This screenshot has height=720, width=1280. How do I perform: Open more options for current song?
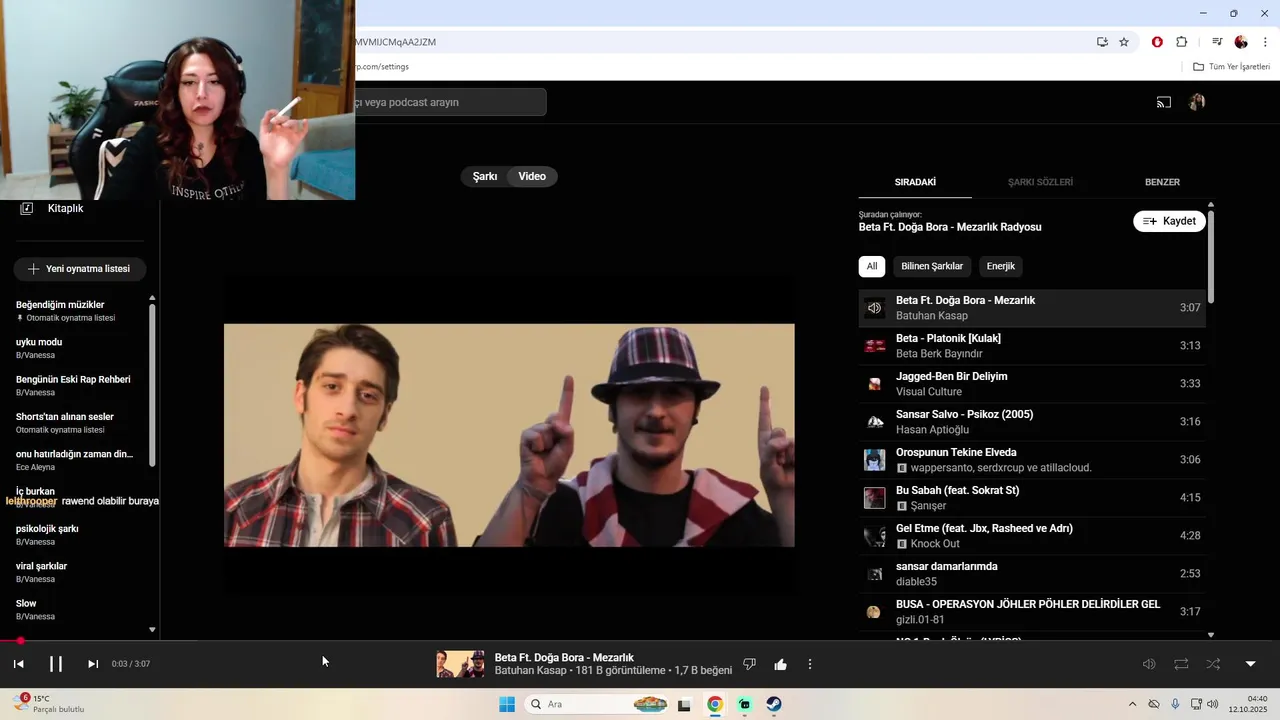[x=810, y=664]
